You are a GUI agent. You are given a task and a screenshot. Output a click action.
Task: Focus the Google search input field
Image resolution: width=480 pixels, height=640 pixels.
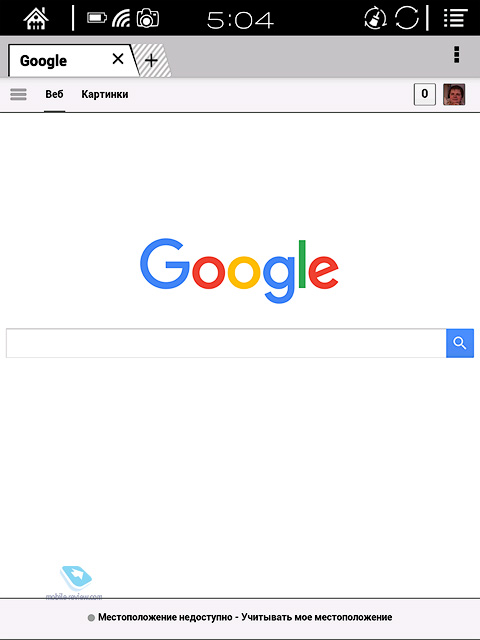tap(226, 343)
